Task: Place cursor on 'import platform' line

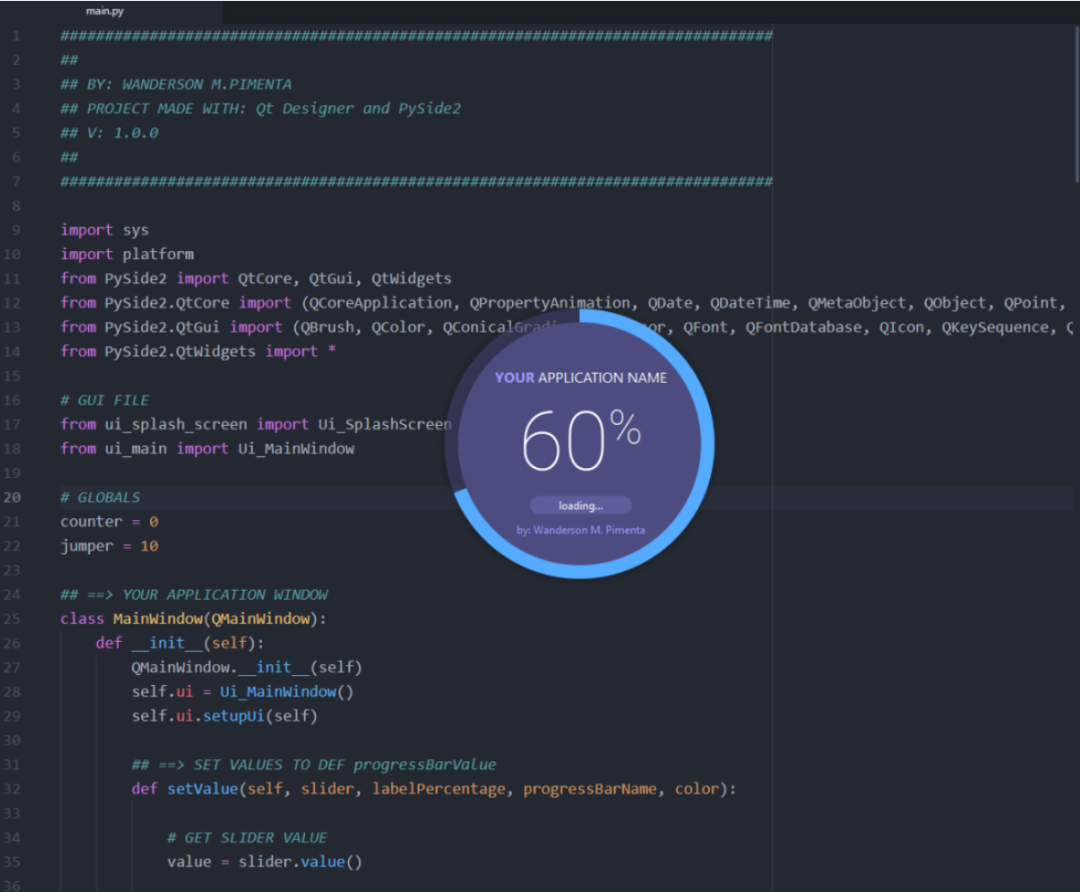Action: tap(127, 254)
